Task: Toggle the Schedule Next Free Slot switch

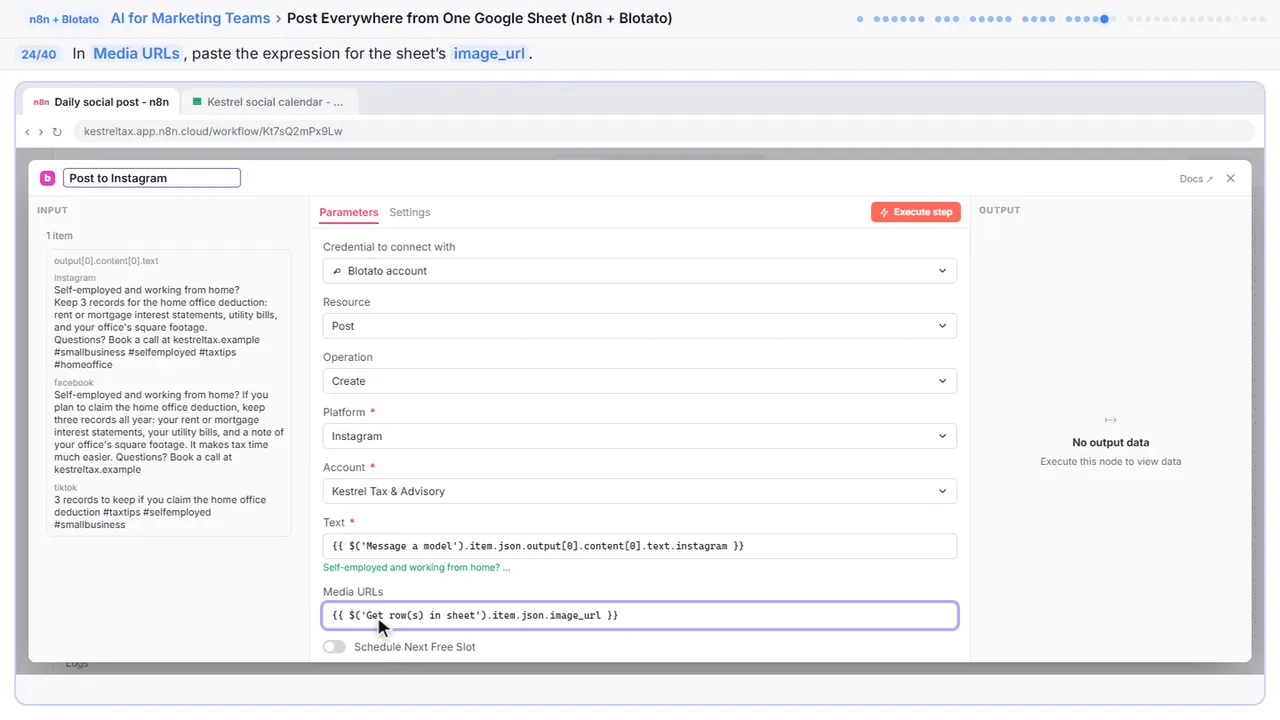Action: click(334, 647)
